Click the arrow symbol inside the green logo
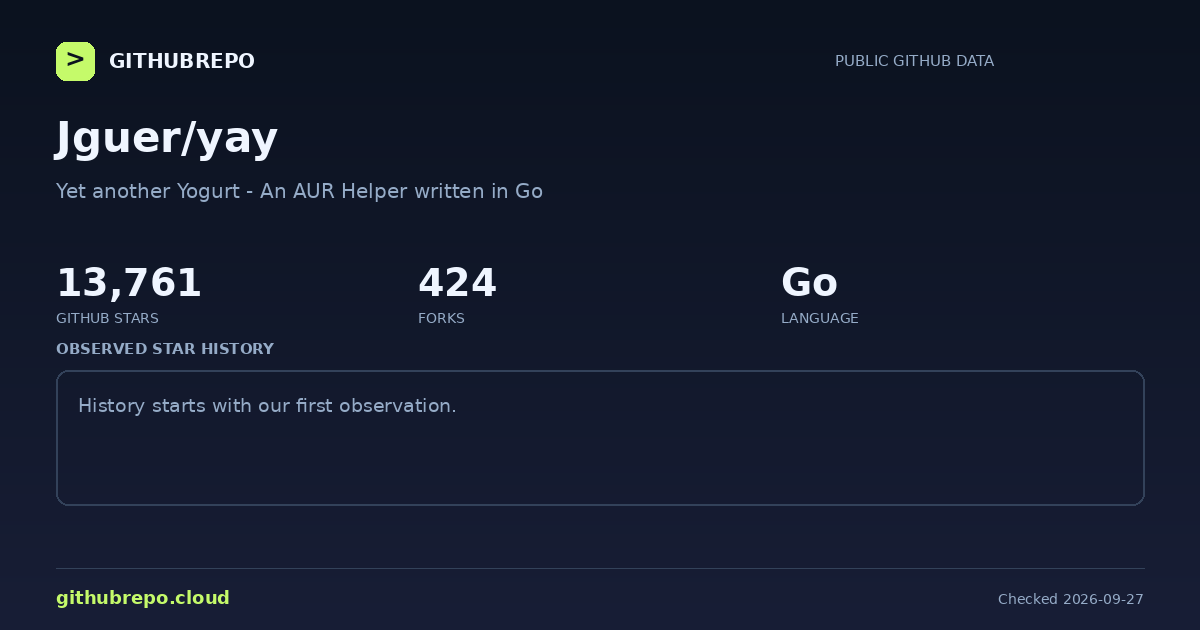 pyautogui.click(x=75, y=60)
